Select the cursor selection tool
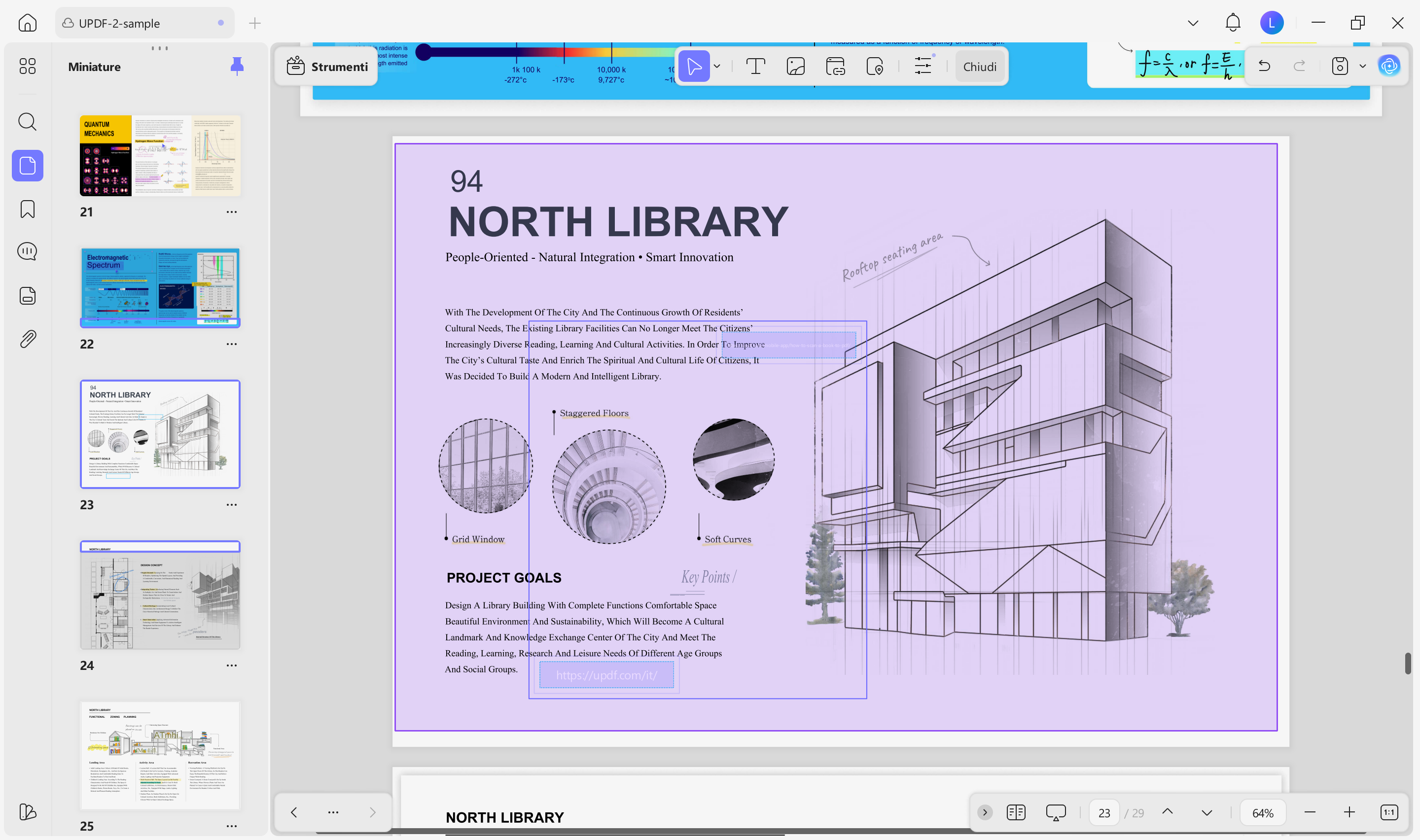This screenshot has width=1420, height=840. 694,66
